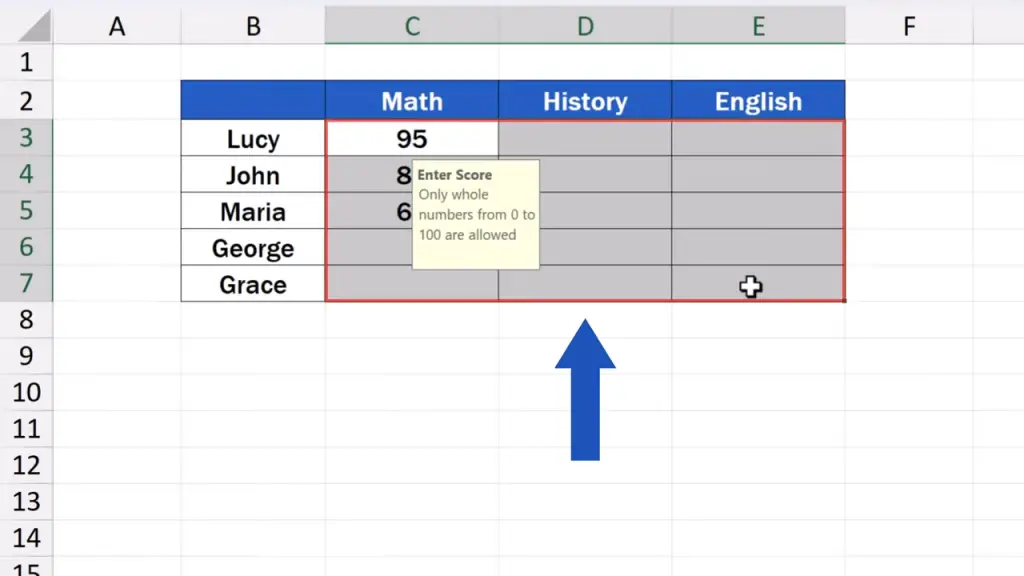Select the cell with name George

point(253,248)
